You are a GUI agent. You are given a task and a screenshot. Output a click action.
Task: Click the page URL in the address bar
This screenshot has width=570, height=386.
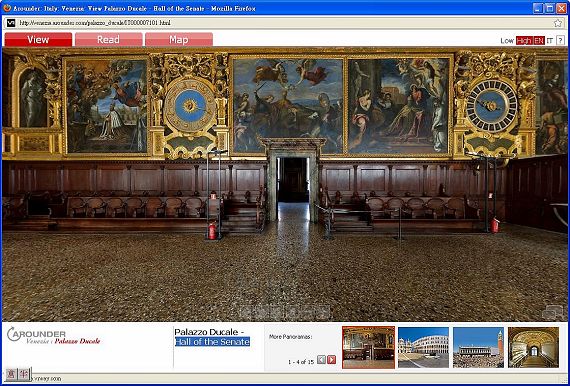point(95,23)
